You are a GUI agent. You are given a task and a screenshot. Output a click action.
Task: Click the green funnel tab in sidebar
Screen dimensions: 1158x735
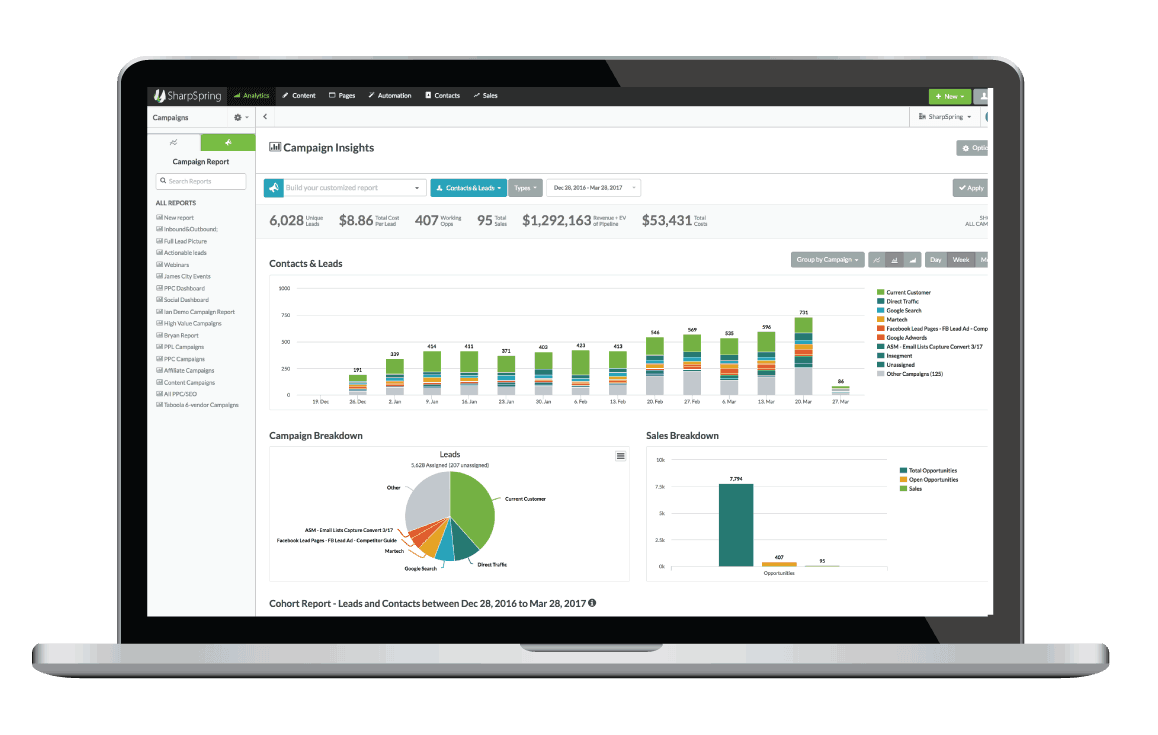[x=228, y=142]
